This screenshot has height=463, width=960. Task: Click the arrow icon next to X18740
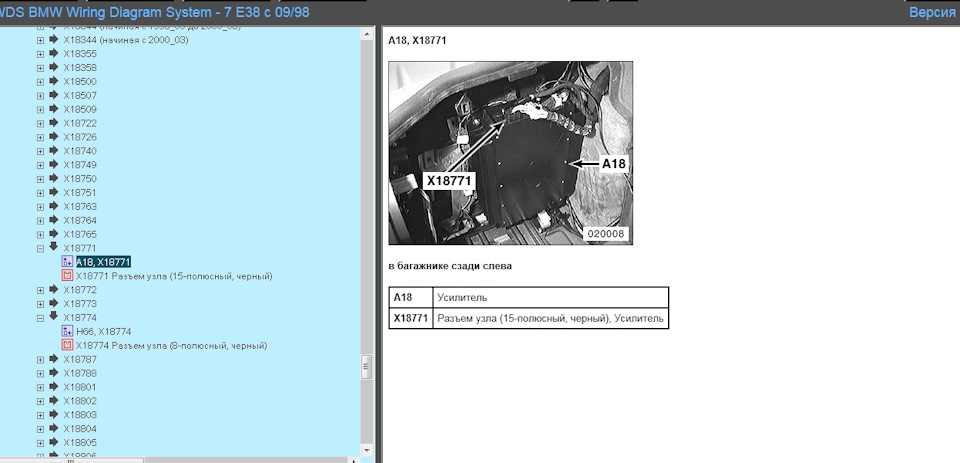point(54,151)
